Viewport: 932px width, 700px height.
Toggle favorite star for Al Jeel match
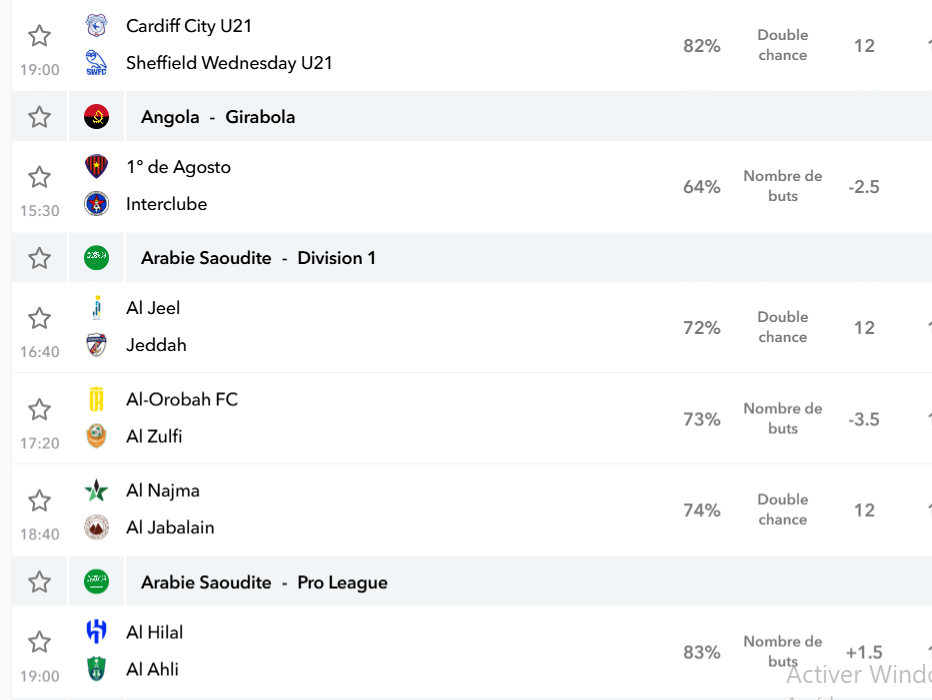(40, 318)
